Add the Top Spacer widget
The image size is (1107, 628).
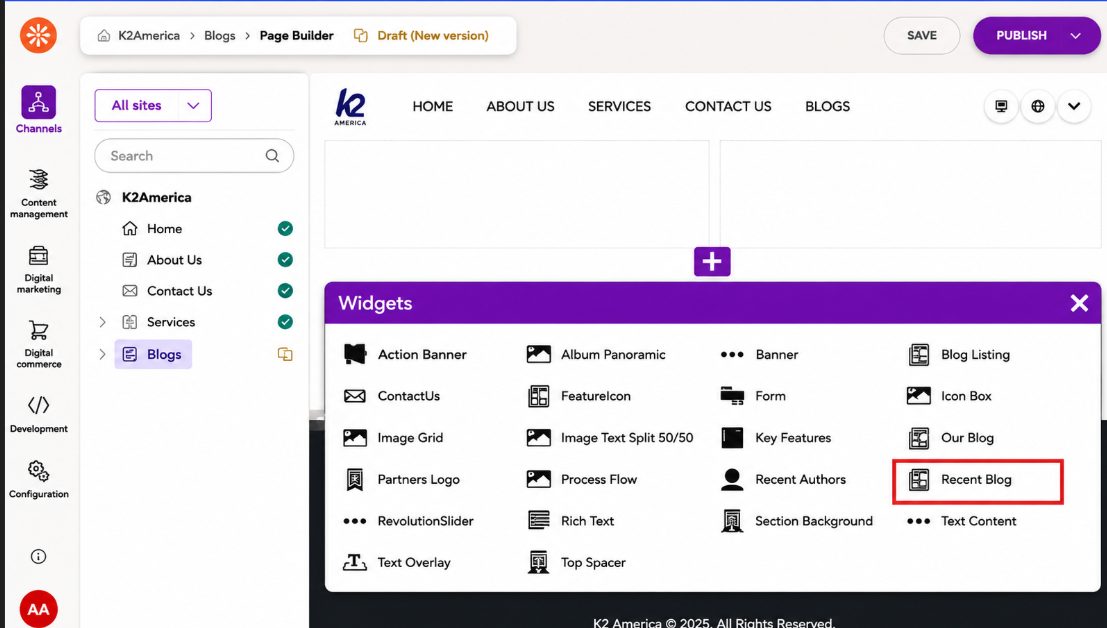pyautogui.click(x=577, y=562)
